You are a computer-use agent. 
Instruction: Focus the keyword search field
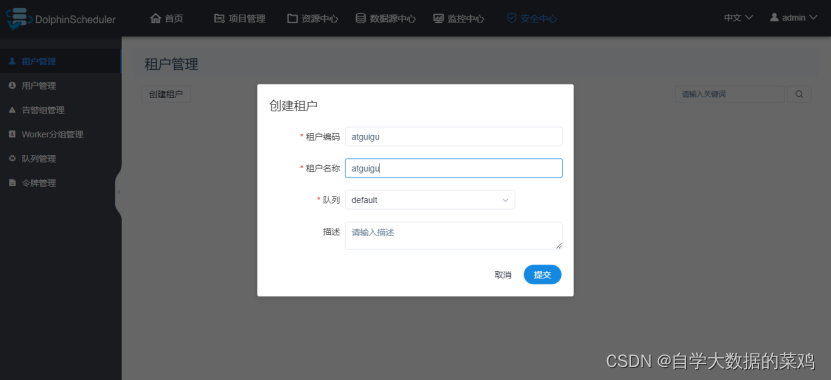[729, 94]
